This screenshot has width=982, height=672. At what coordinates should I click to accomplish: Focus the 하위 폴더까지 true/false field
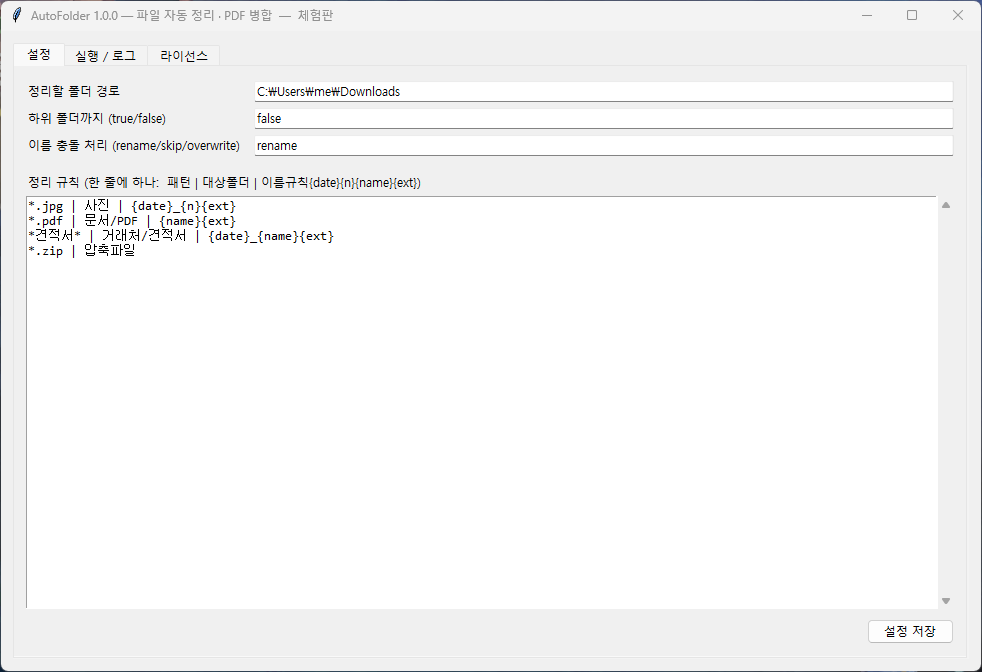tap(604, 118)
